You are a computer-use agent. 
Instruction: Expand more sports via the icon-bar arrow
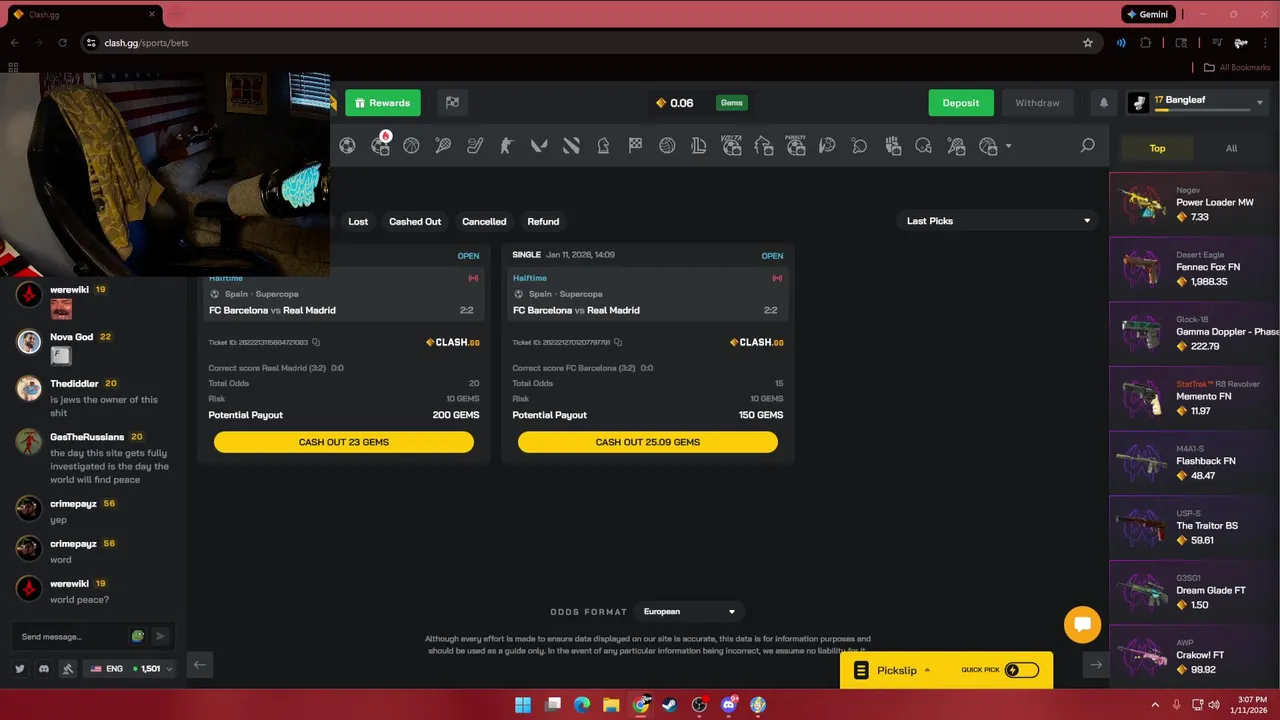tap(1008, 146)
